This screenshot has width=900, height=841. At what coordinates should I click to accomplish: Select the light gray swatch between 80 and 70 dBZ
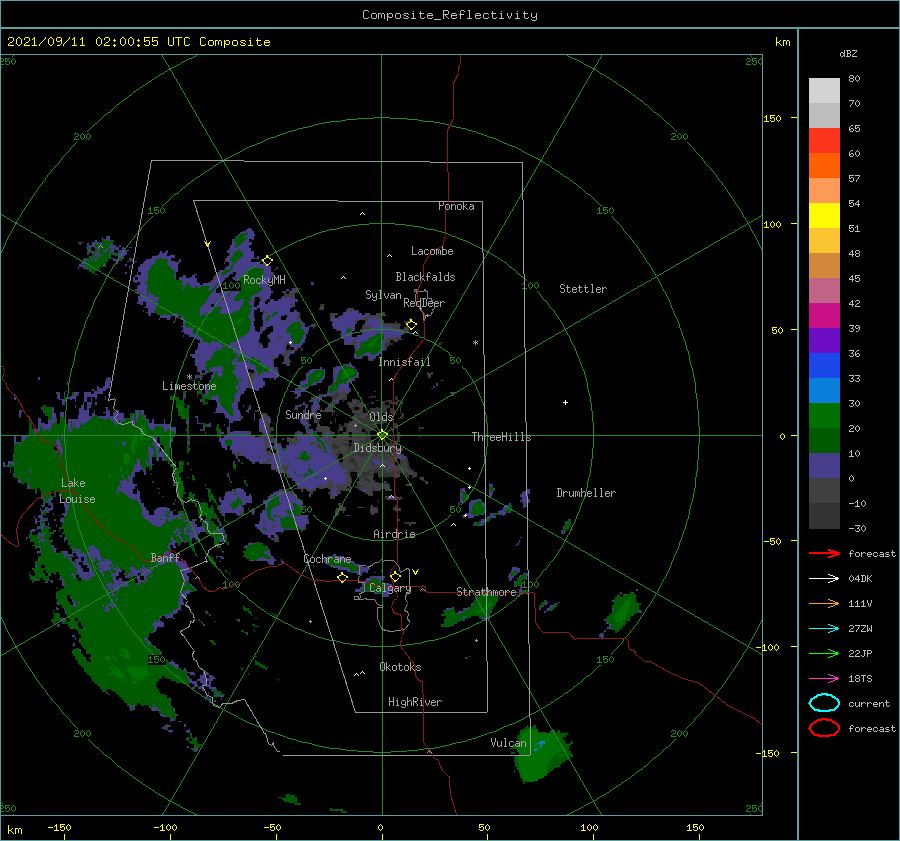click(824, 91)
